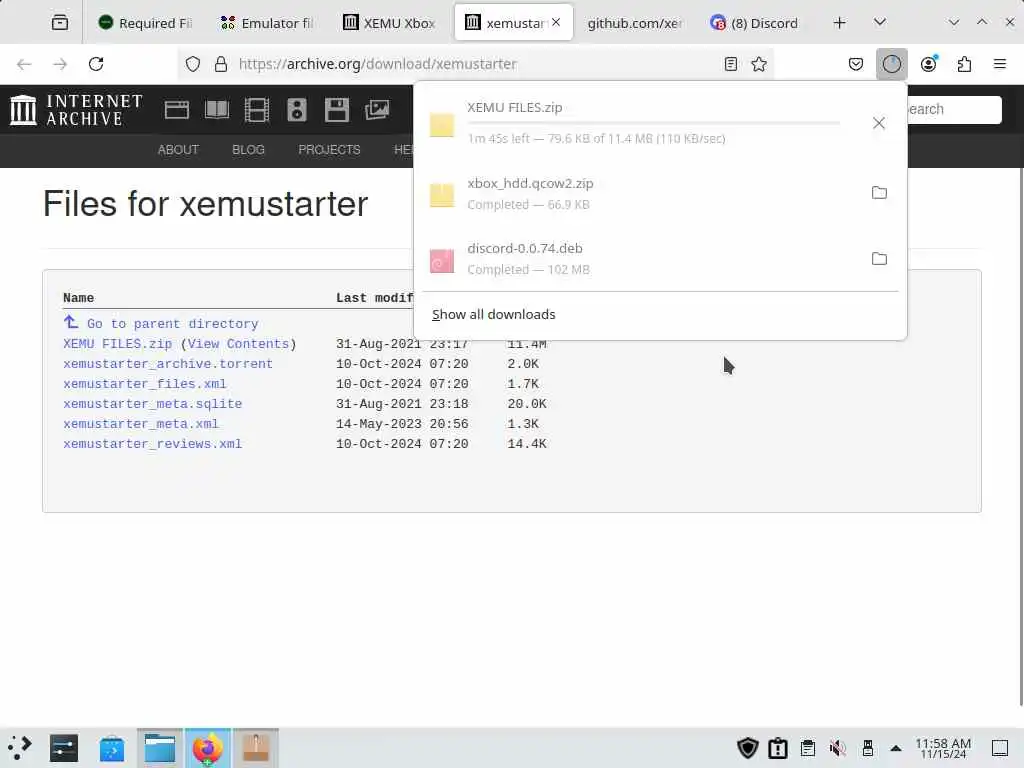The width and height of the screenshot is (1024, 768).
Task: Click Show all downloads
Action: coord(494,315)
